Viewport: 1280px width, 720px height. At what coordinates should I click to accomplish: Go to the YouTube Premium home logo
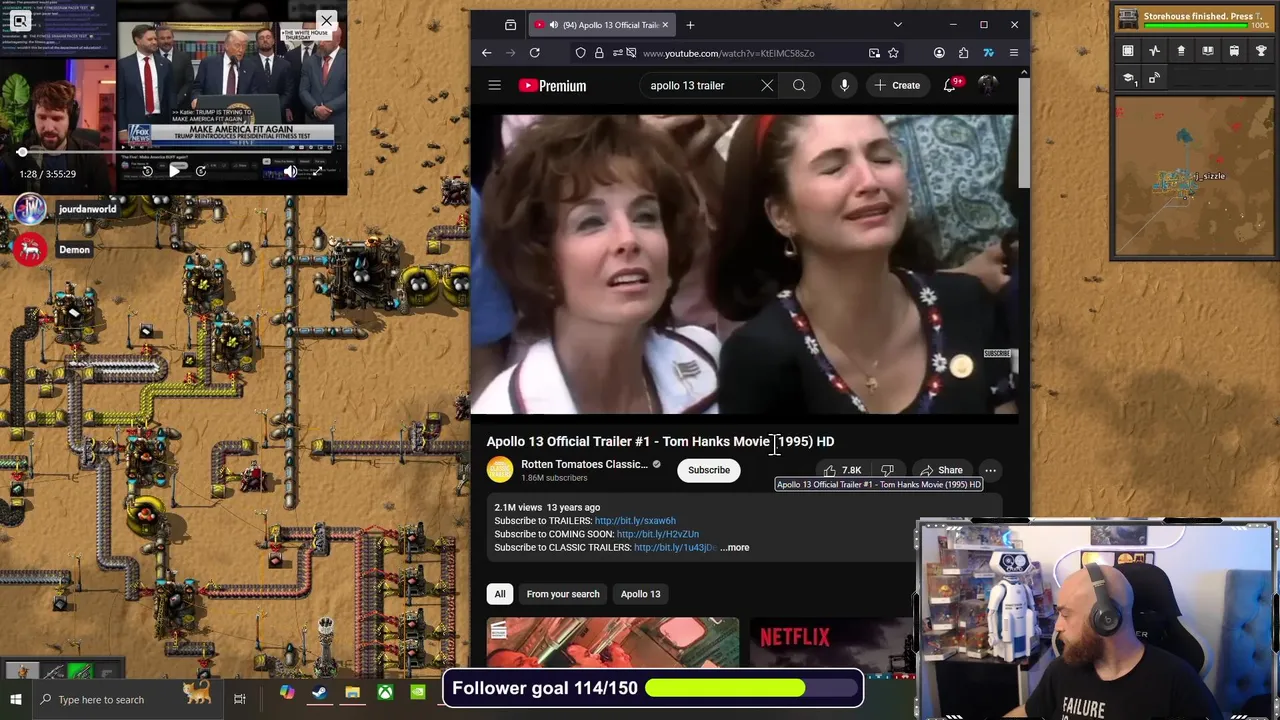coord(552,86)
